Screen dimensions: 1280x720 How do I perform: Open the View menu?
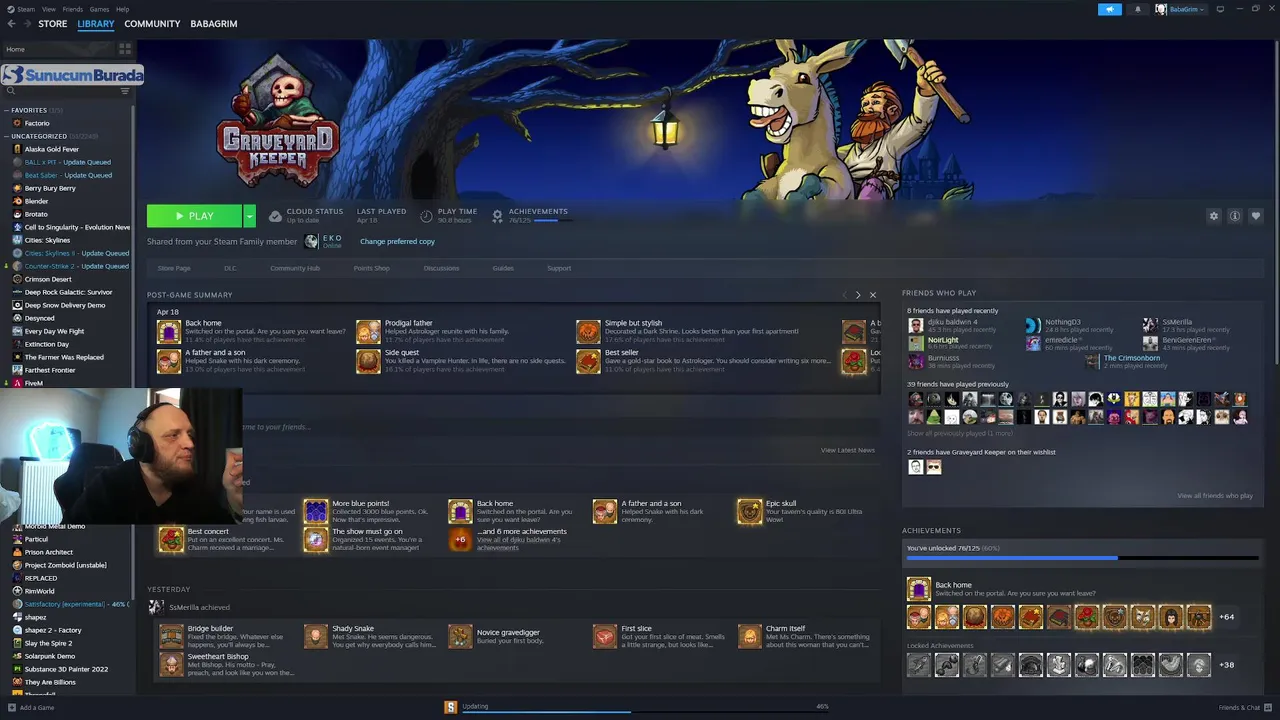48,9
